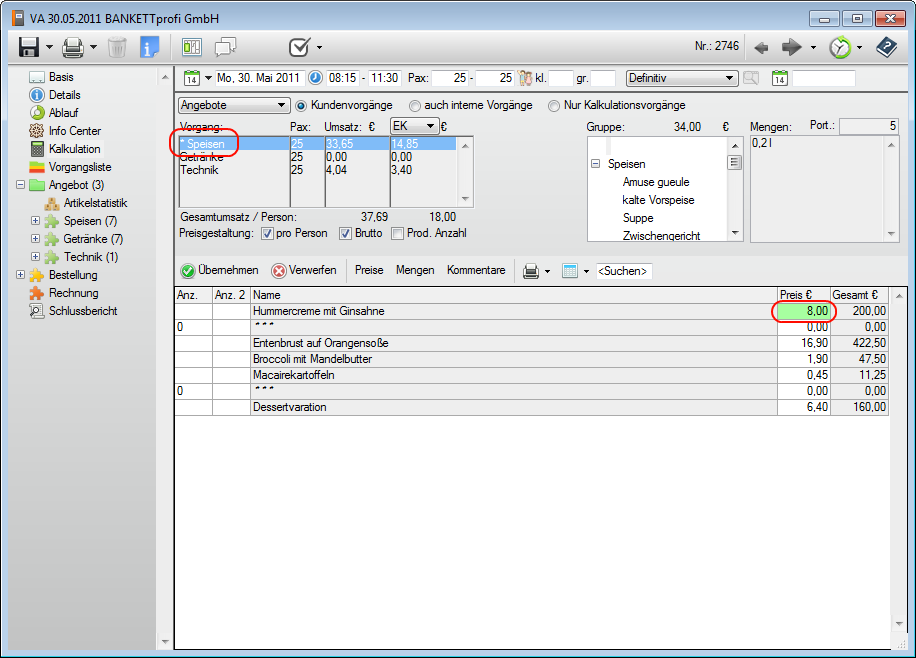Click the speech bubble comment icon
916x658 pixels.
pyautogui.click(x=226, y=47)
